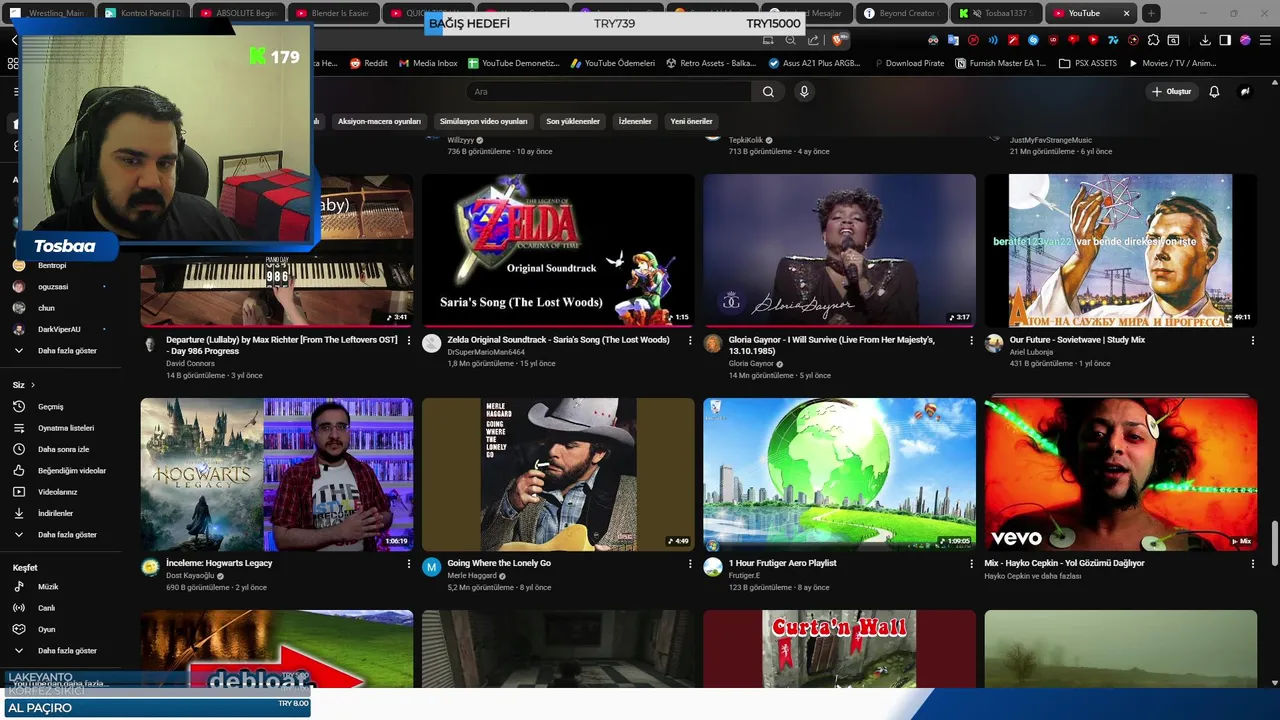Open the oguzsasi subscription
This screenshot has height=720, width=1280.
tap(60, 286)
